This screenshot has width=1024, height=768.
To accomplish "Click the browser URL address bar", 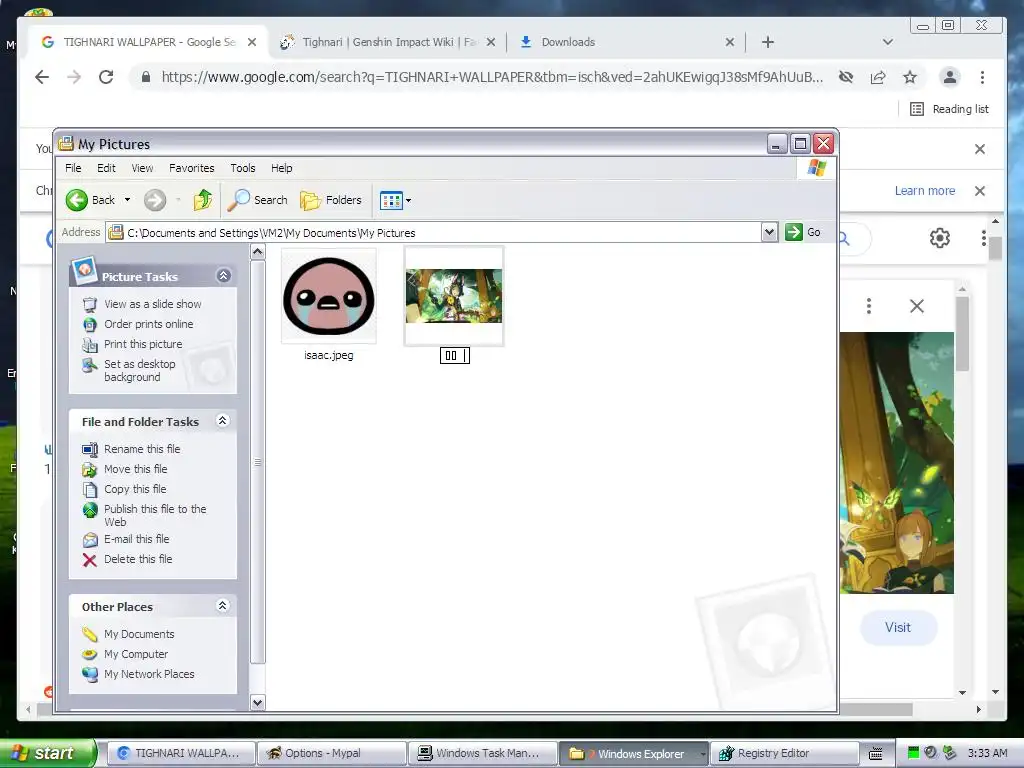I will (x=492, y=77).
